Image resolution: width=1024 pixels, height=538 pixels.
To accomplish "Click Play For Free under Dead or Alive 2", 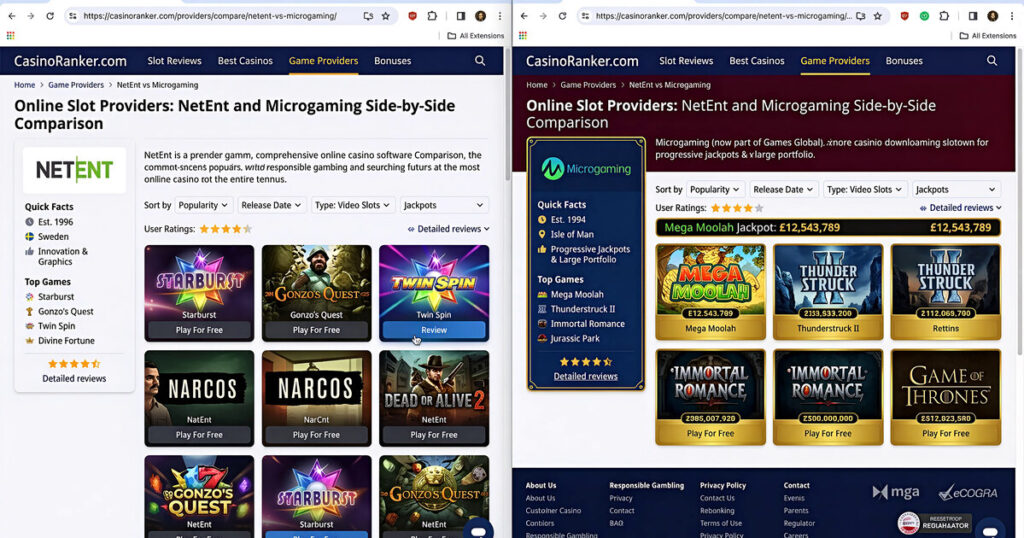I will [x=434, y=435].
